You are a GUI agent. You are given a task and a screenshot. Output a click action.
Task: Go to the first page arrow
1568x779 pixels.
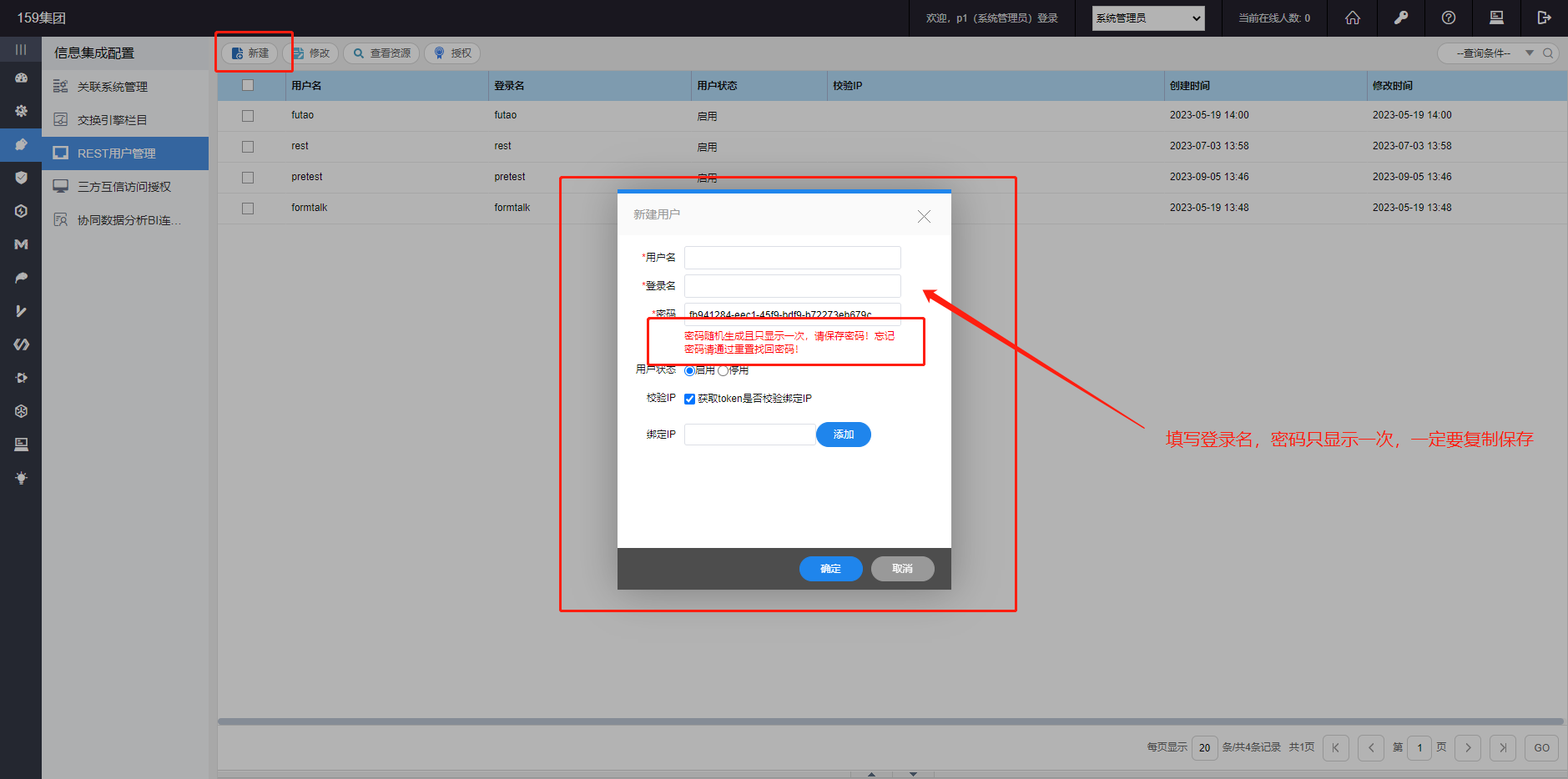click(x=1336, y=748)
